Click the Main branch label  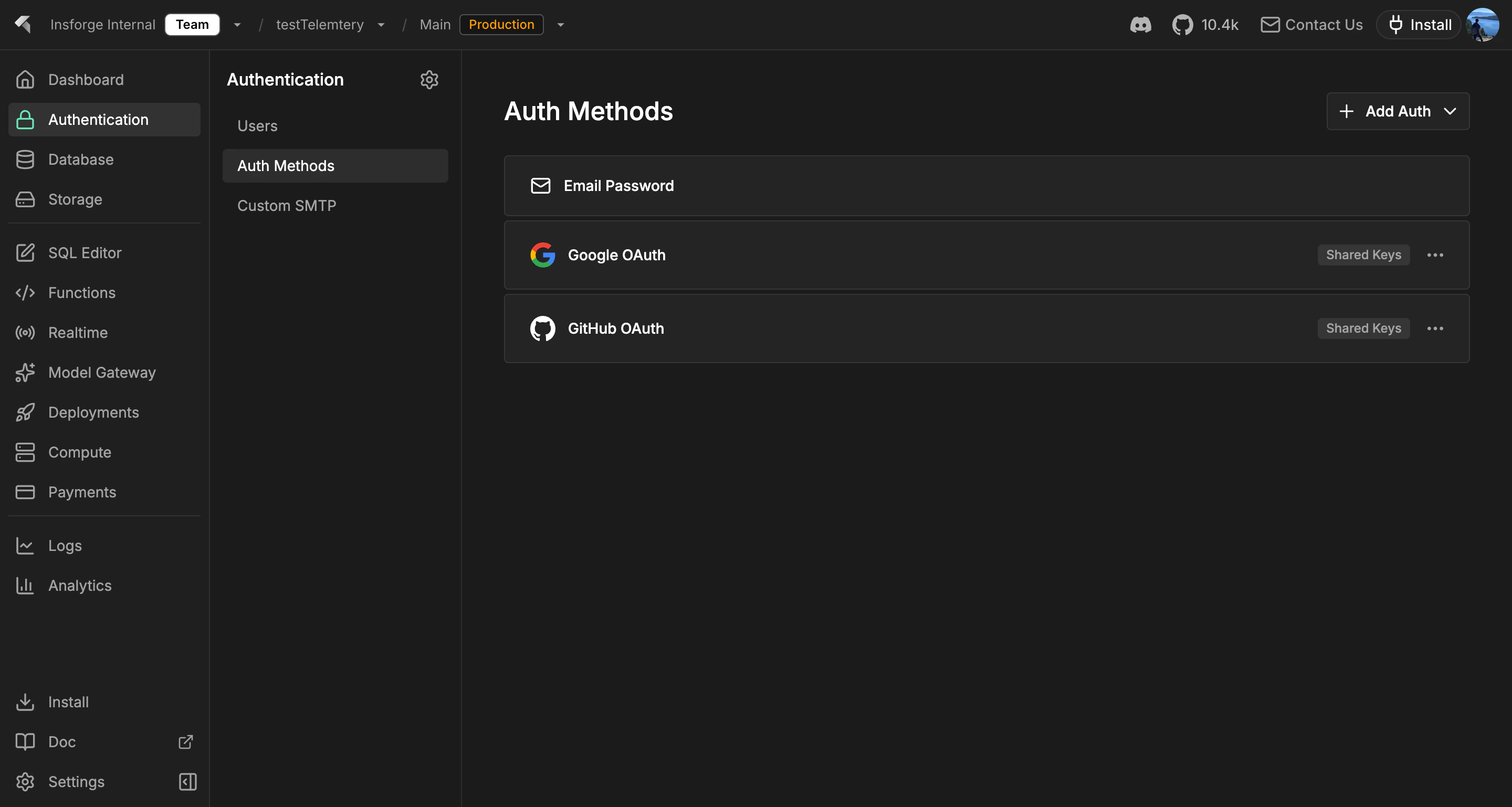(435, 25)
